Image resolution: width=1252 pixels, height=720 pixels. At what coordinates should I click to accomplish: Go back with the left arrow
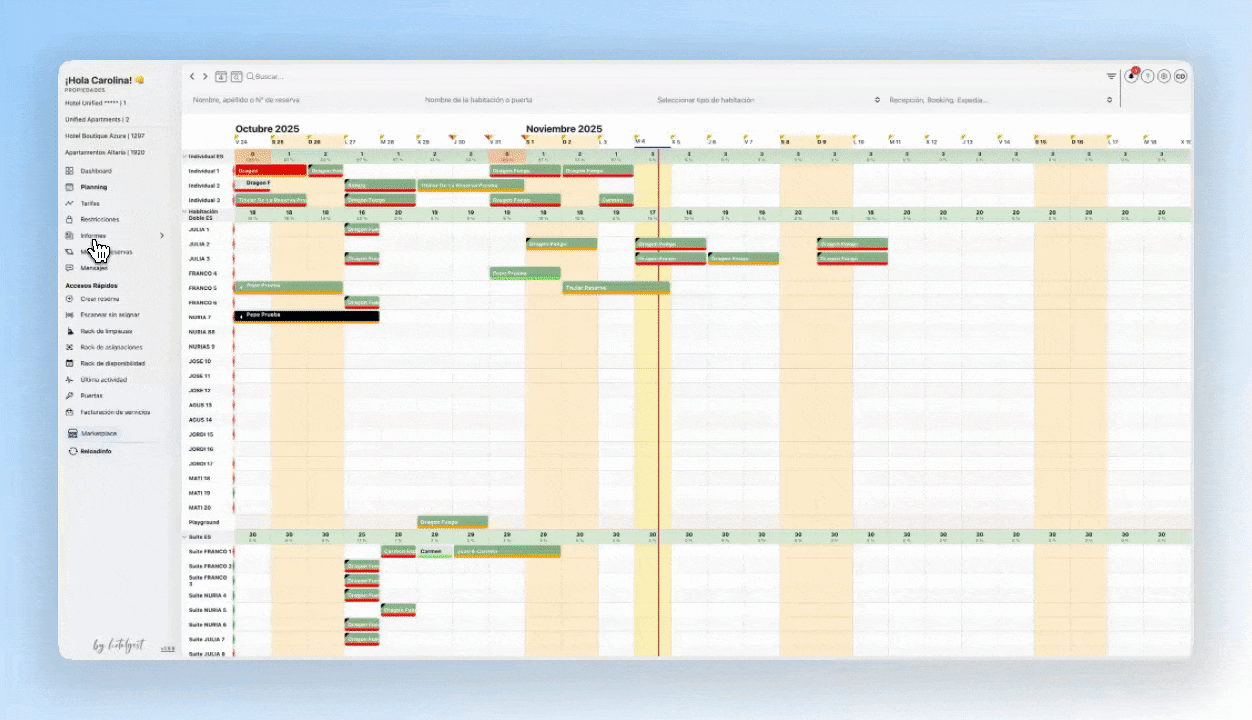193,76
